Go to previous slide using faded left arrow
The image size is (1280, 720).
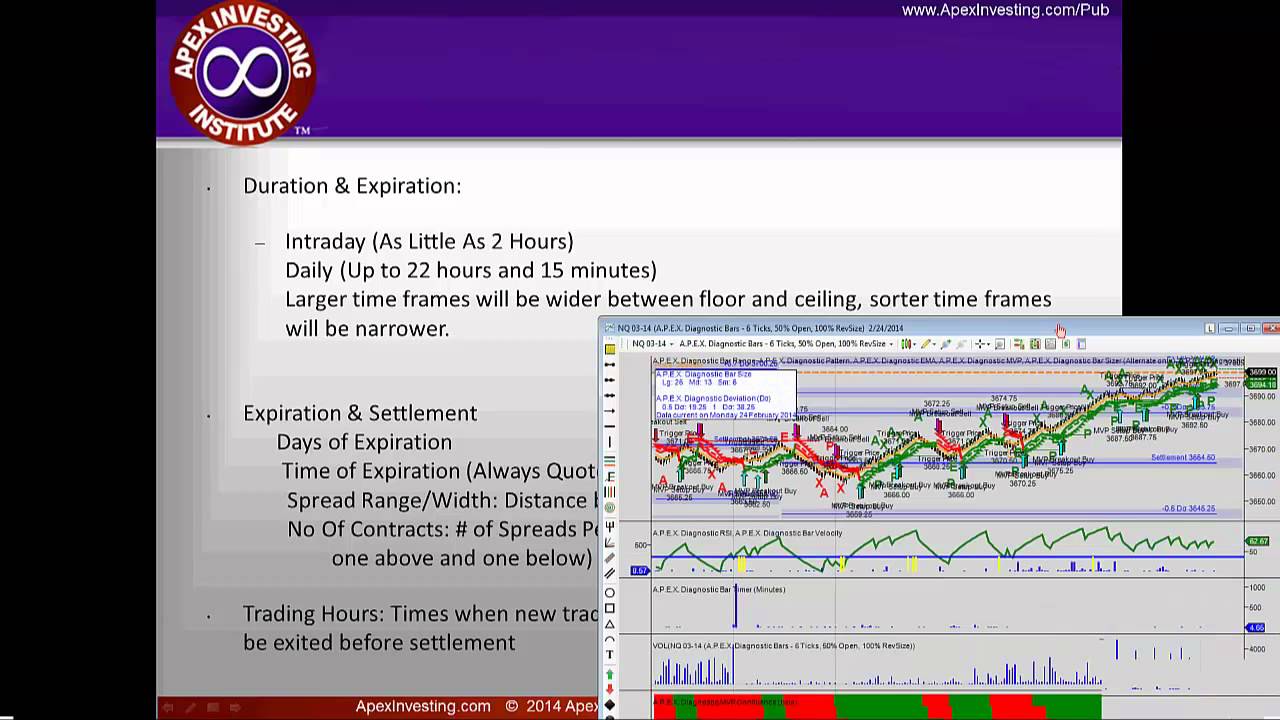coord(168,707)
